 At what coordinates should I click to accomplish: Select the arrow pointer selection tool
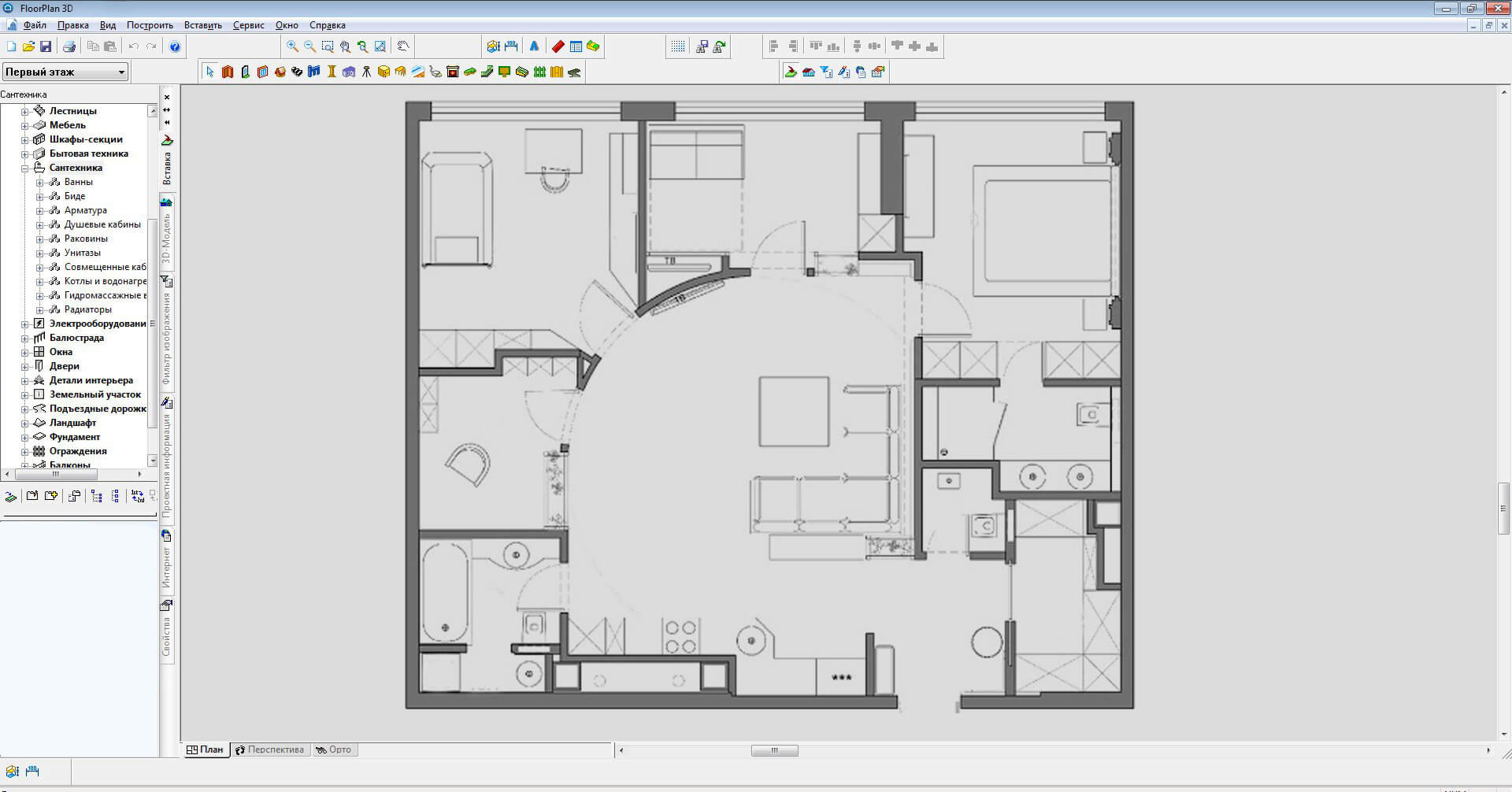pyautogui.click(x=209, y=72)
